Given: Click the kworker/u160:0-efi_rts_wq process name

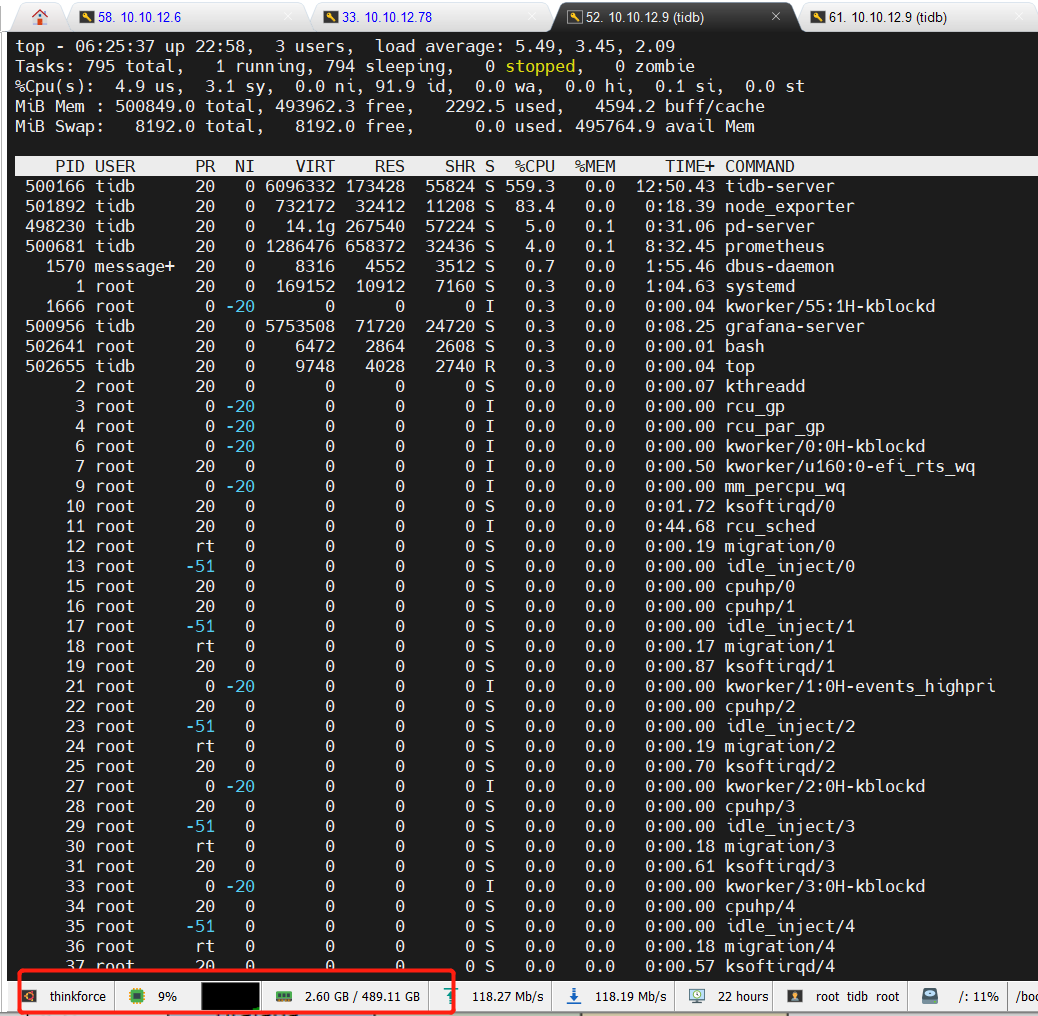Looking at the screenshot, I should [849, 466].
